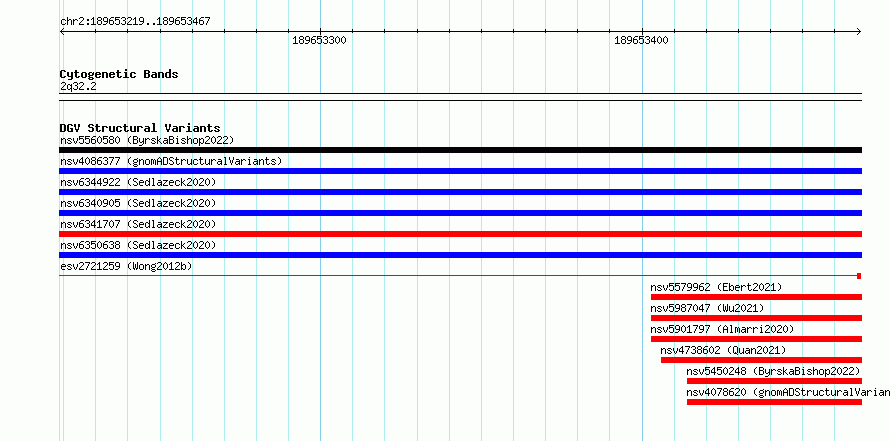Click the right arrowhead of the ruler

(859, 32)
